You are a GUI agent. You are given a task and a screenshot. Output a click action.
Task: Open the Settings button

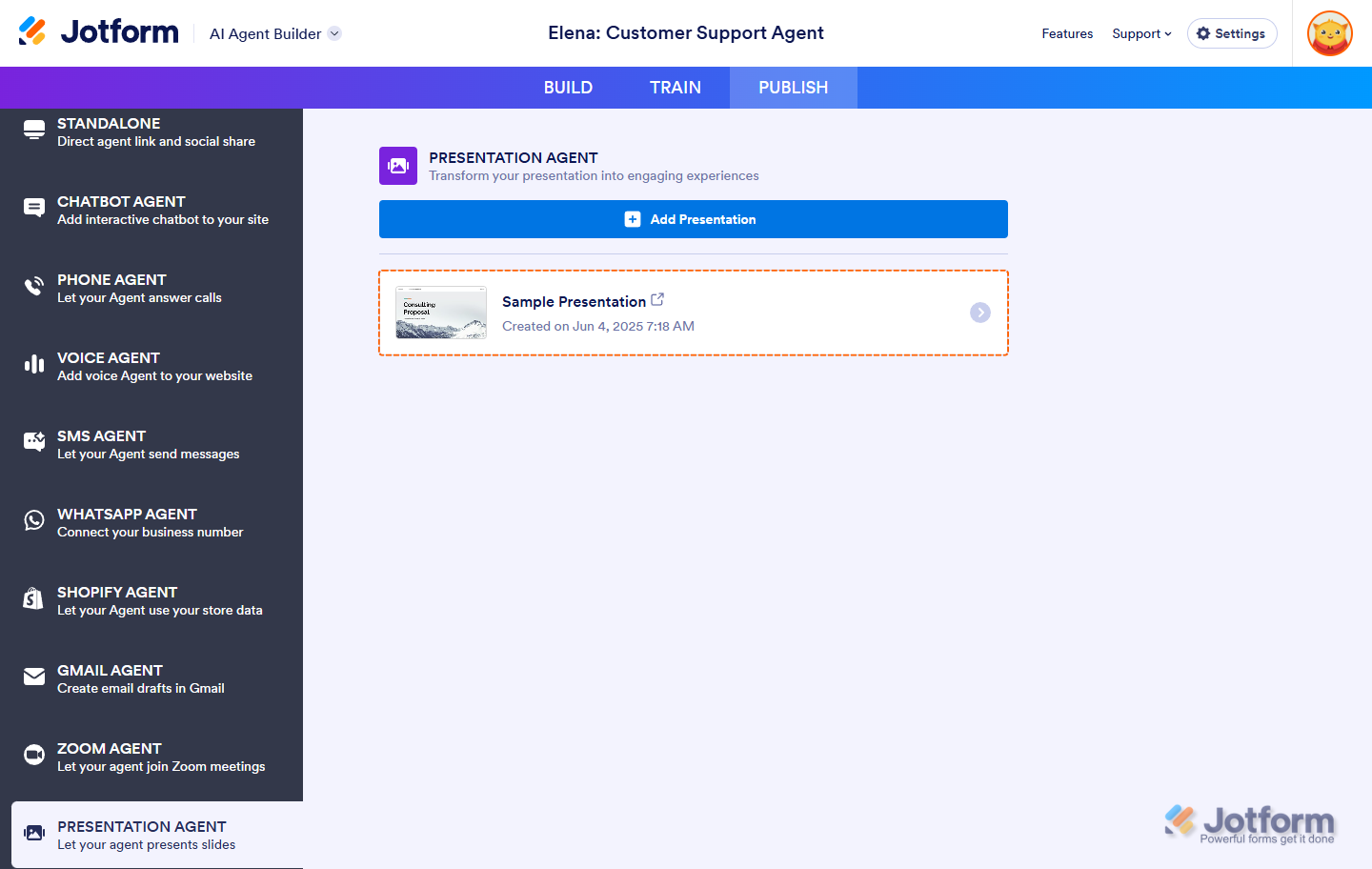pos(1231,33)
